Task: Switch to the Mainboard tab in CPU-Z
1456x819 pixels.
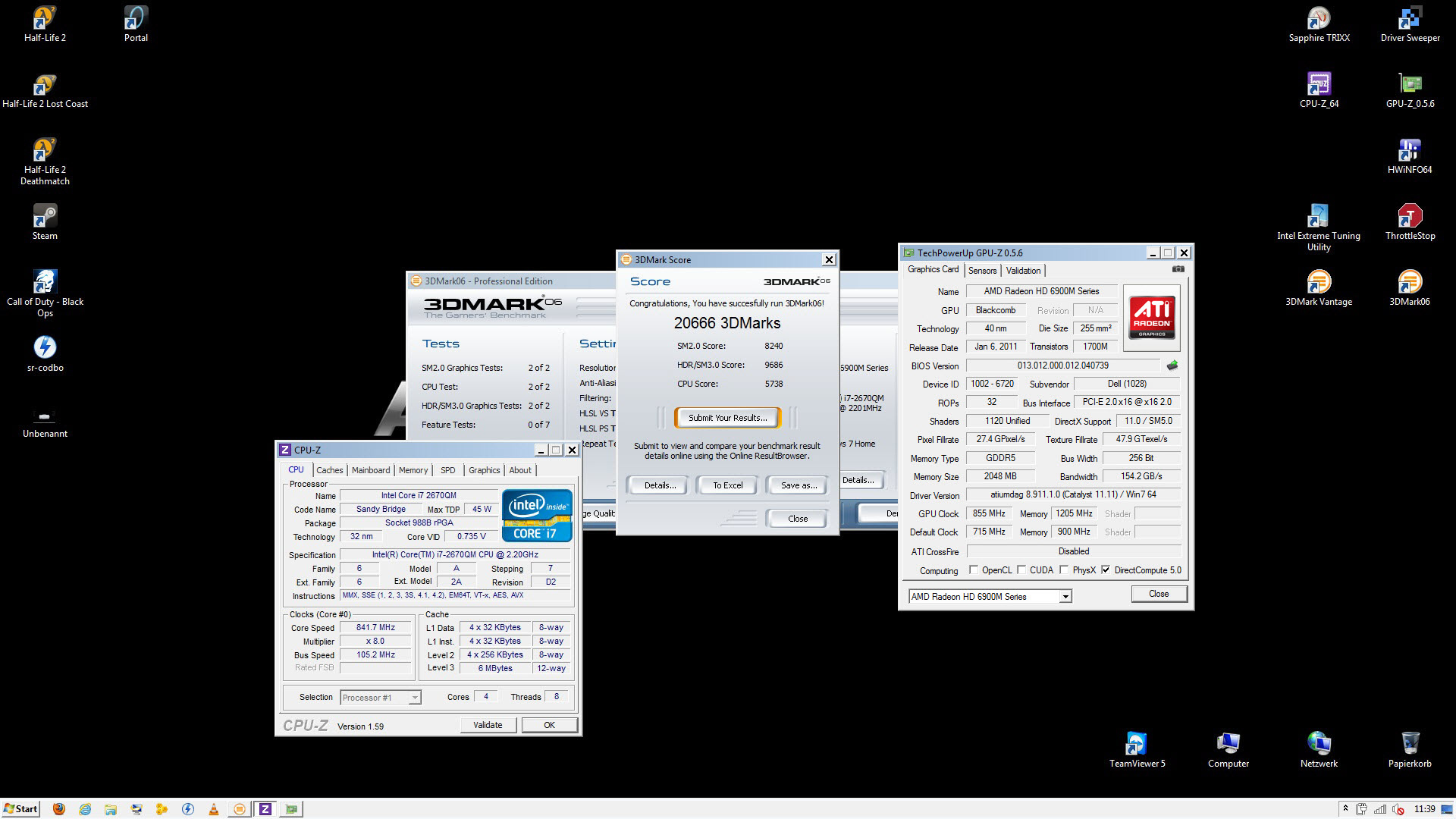Action: click(371, 470)
